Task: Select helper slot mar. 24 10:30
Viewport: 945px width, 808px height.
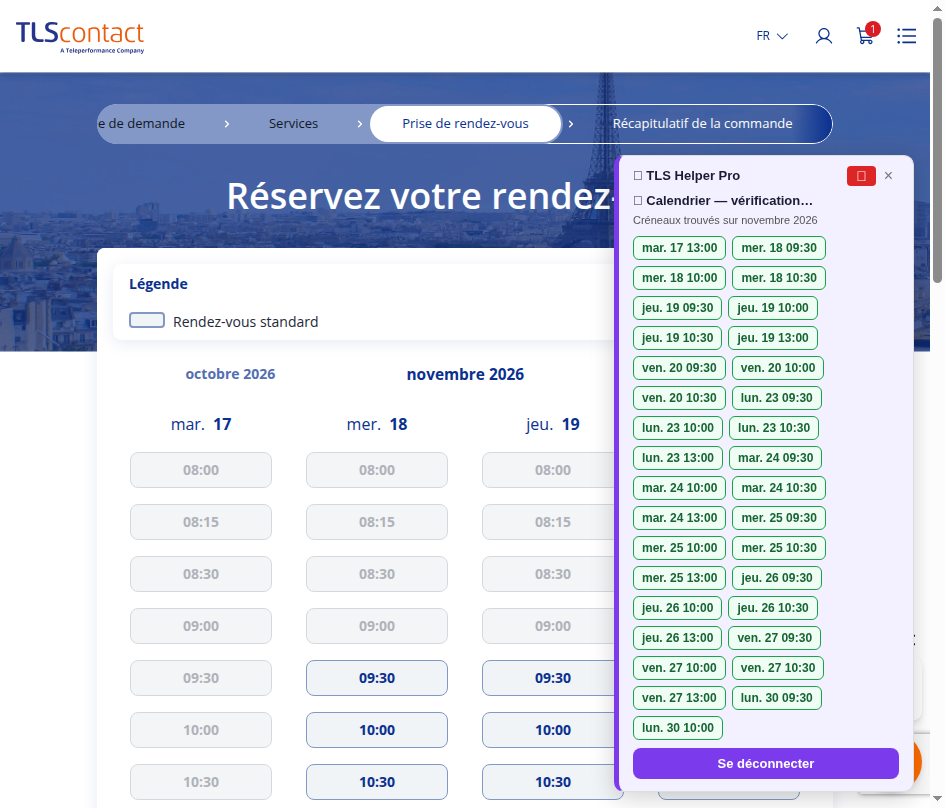Action: (x=779, y=487)
